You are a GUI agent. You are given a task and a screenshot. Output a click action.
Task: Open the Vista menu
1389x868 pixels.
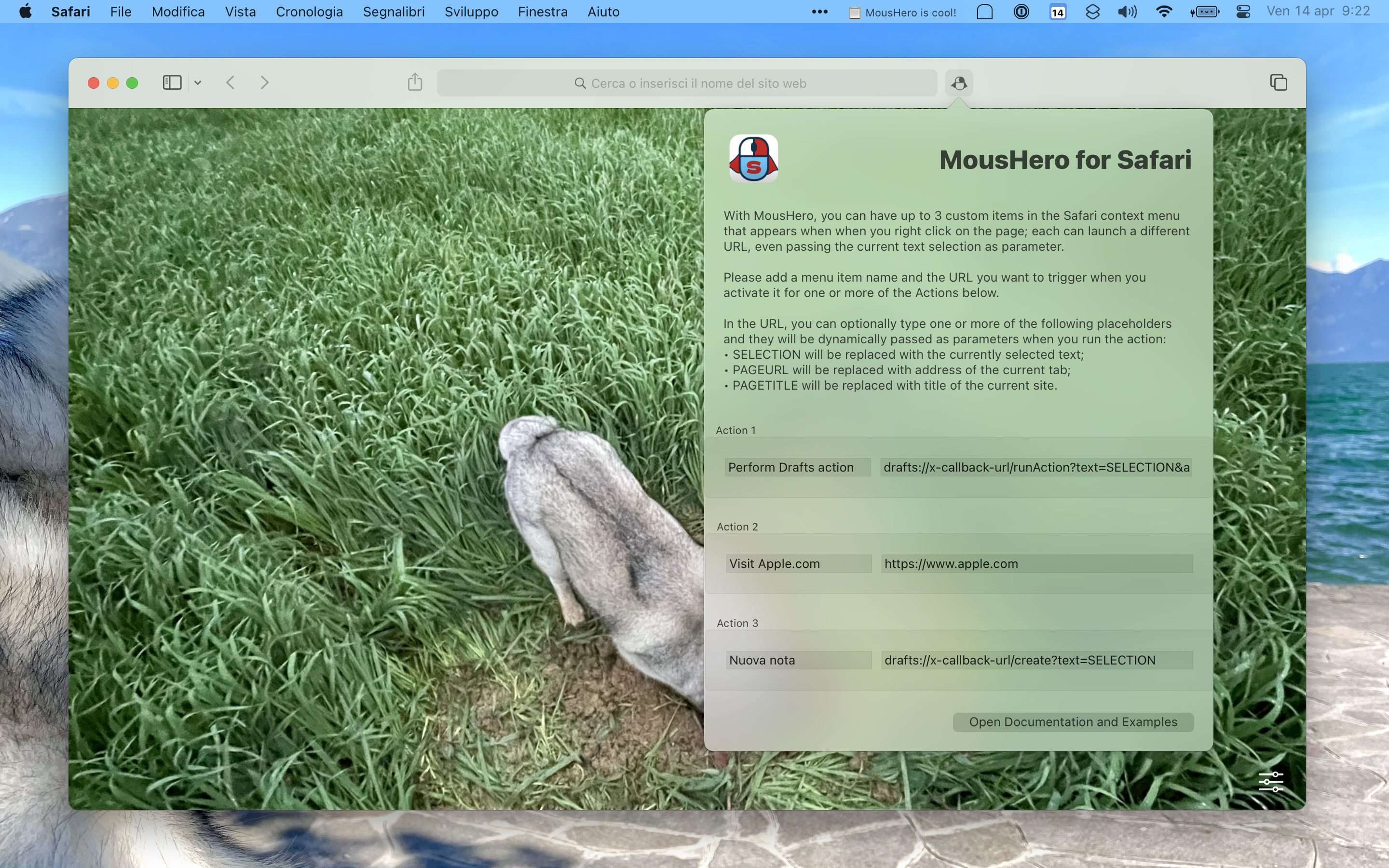point(241,12)
